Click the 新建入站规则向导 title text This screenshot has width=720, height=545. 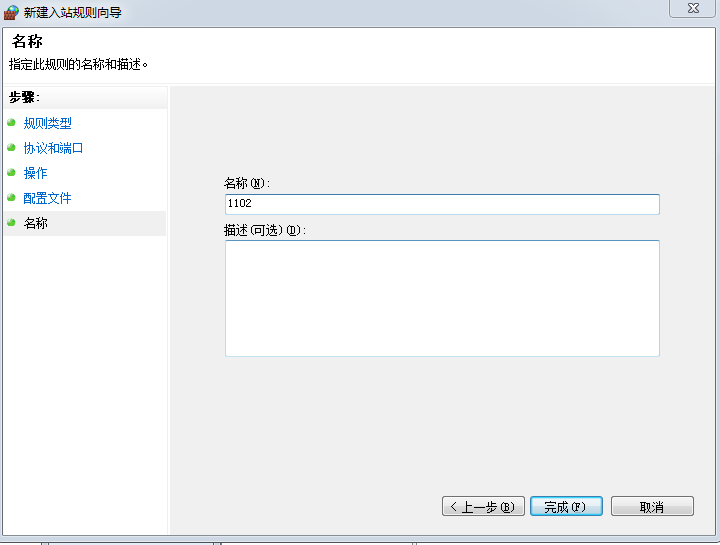point(73,12)
